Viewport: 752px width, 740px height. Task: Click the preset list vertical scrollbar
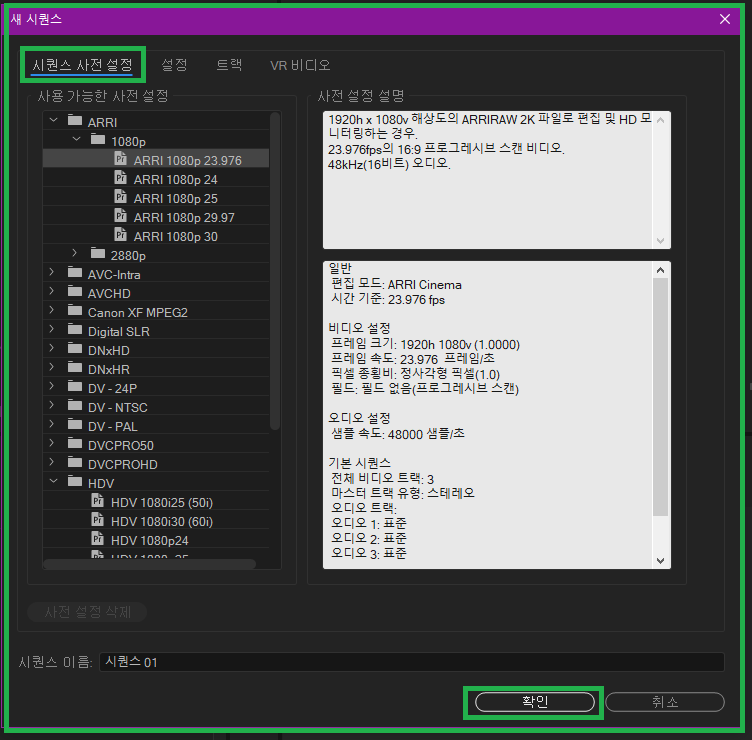275,271
